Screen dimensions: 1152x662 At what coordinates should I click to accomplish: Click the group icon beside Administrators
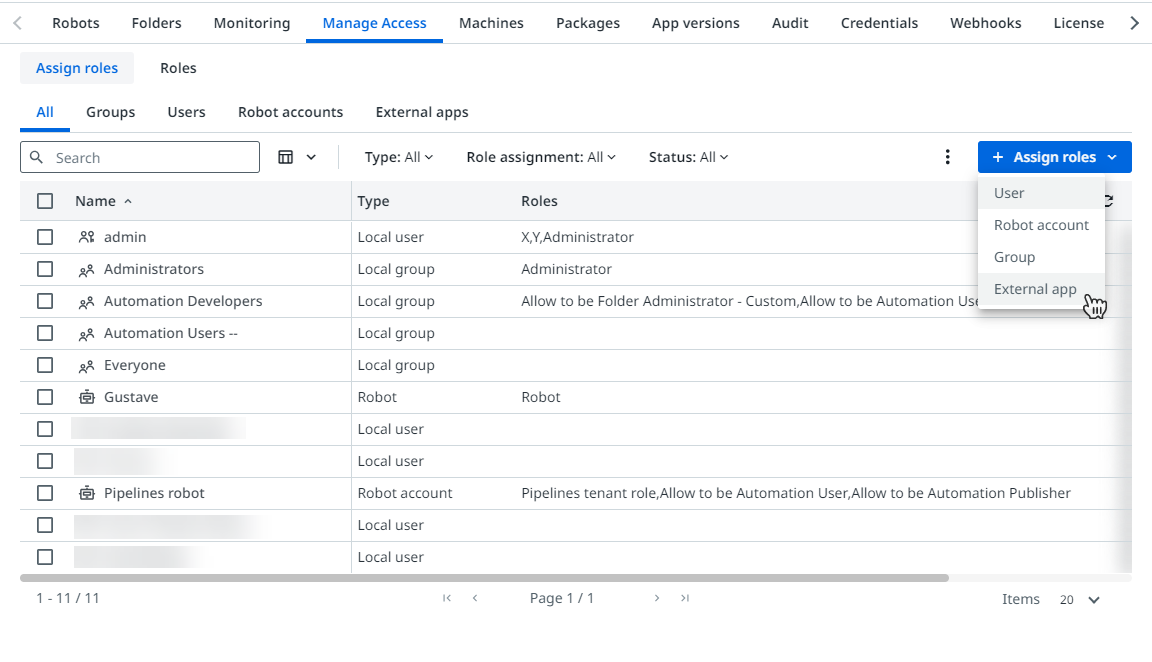click(x=84, y=269)
